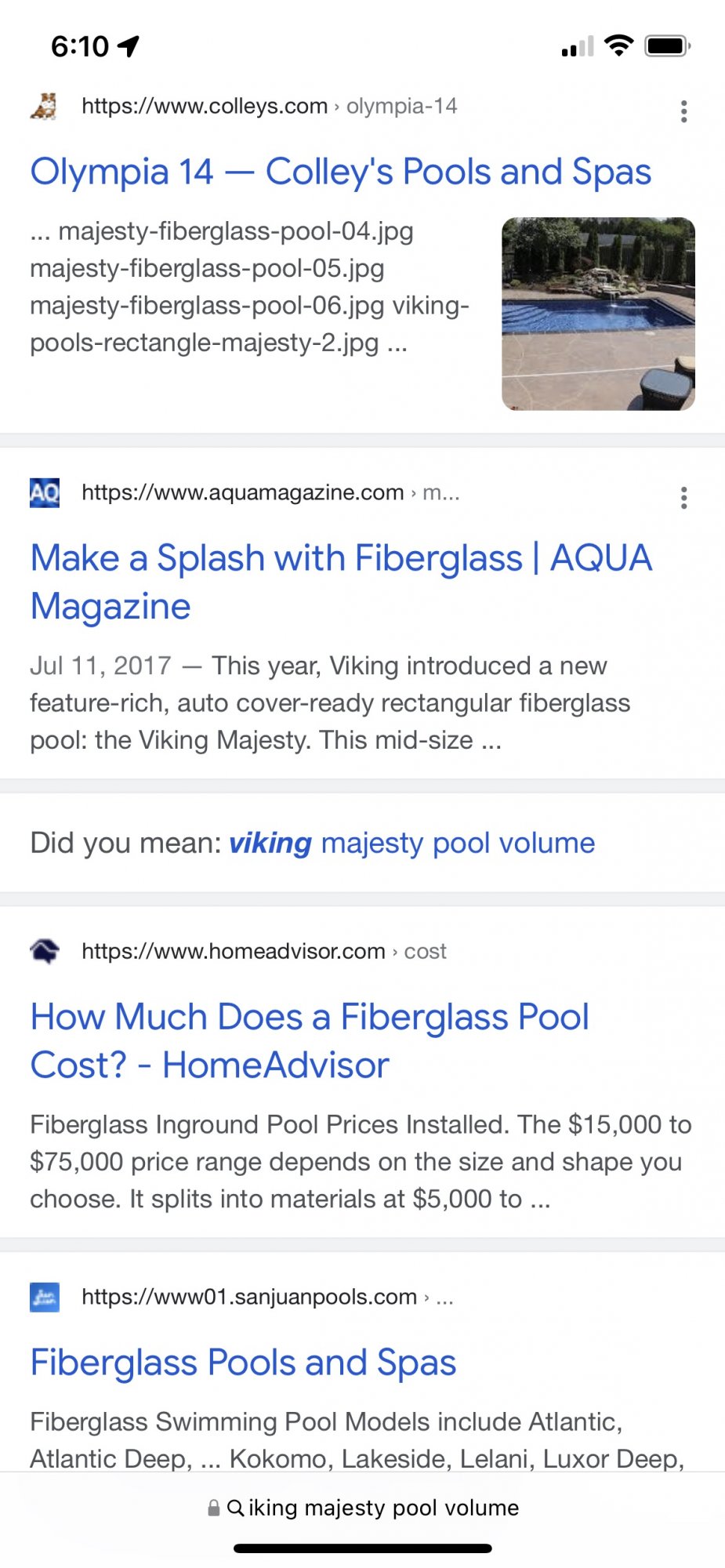Tap the search magnifier icon in address bar
This screenshot has width=725, height=1568.
pos(235,1508)
